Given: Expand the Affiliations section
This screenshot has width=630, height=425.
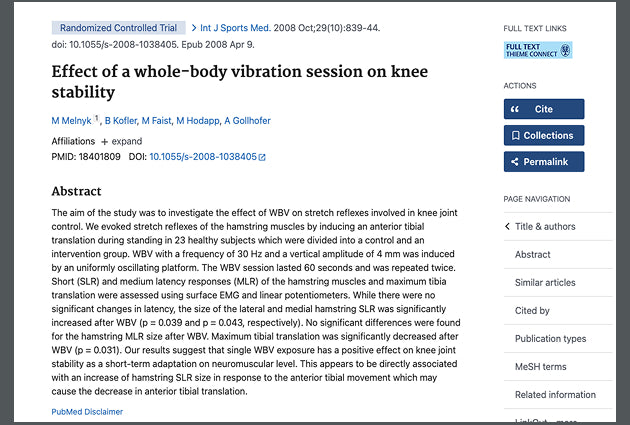Looking at the screenshot, I should 121,142.
